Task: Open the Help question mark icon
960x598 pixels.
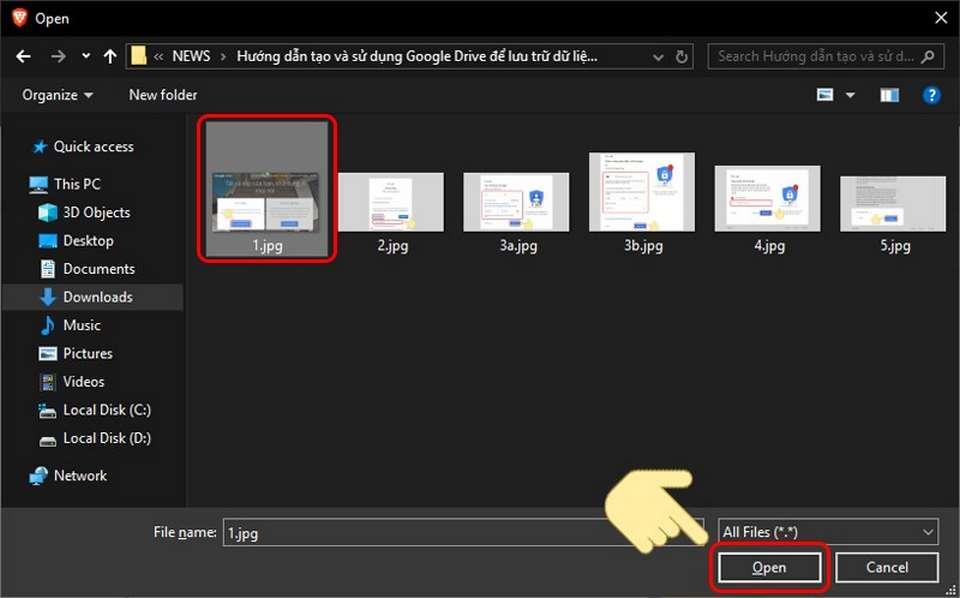Action: (x=931, y=95)
